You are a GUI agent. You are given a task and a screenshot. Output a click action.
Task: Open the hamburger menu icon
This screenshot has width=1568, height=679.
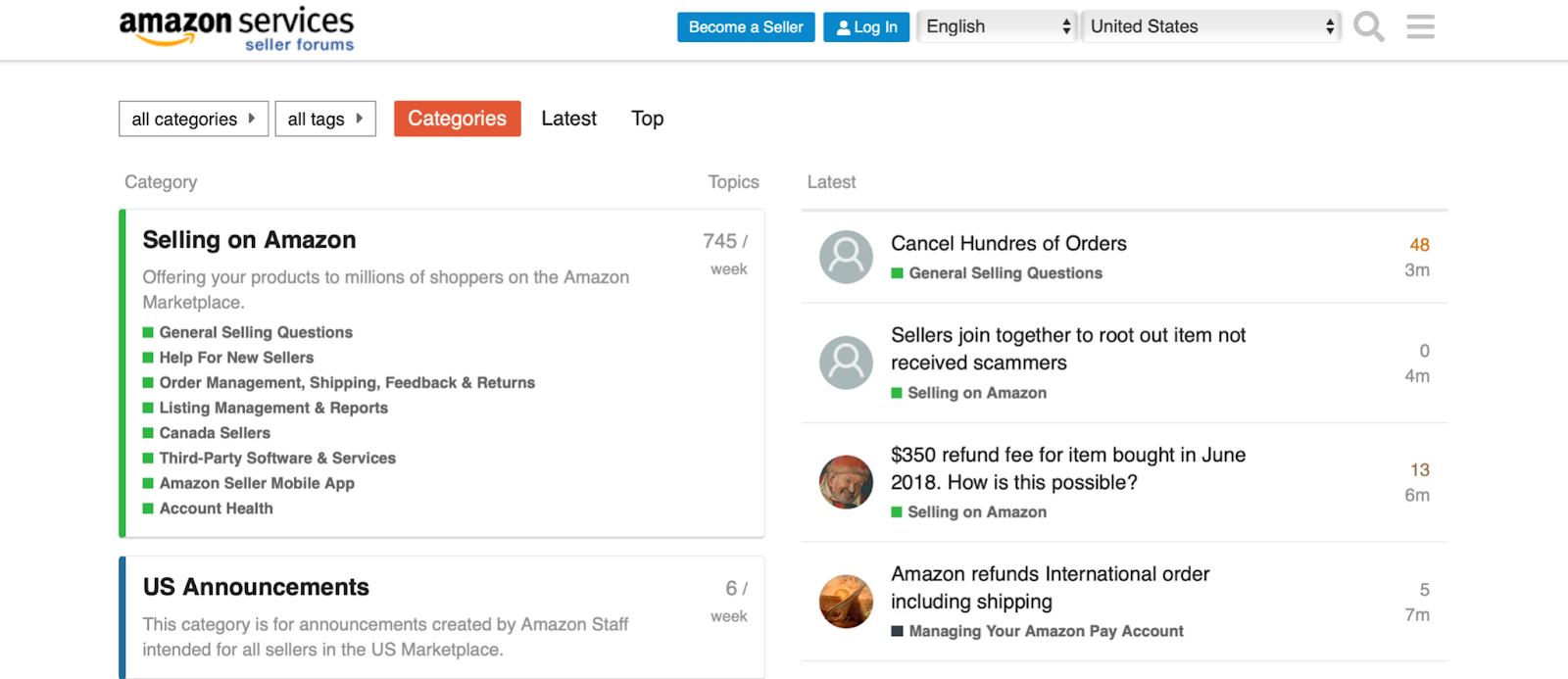coord(1420,26)
